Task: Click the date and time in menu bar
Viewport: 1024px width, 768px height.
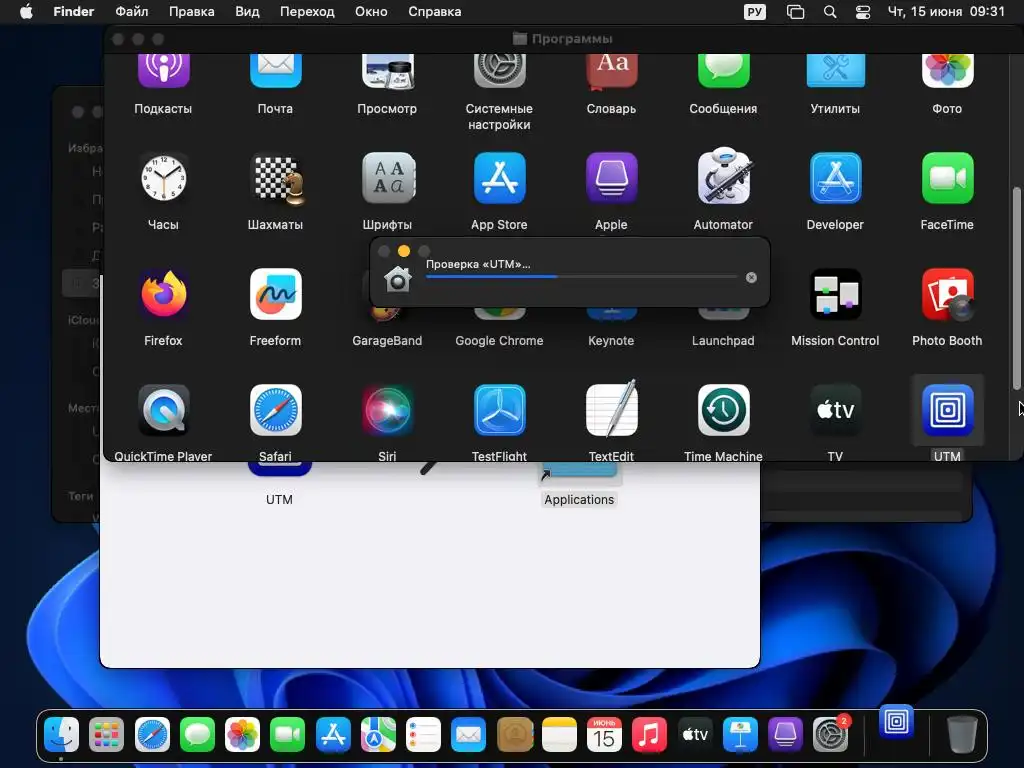Action: point(946,12)
